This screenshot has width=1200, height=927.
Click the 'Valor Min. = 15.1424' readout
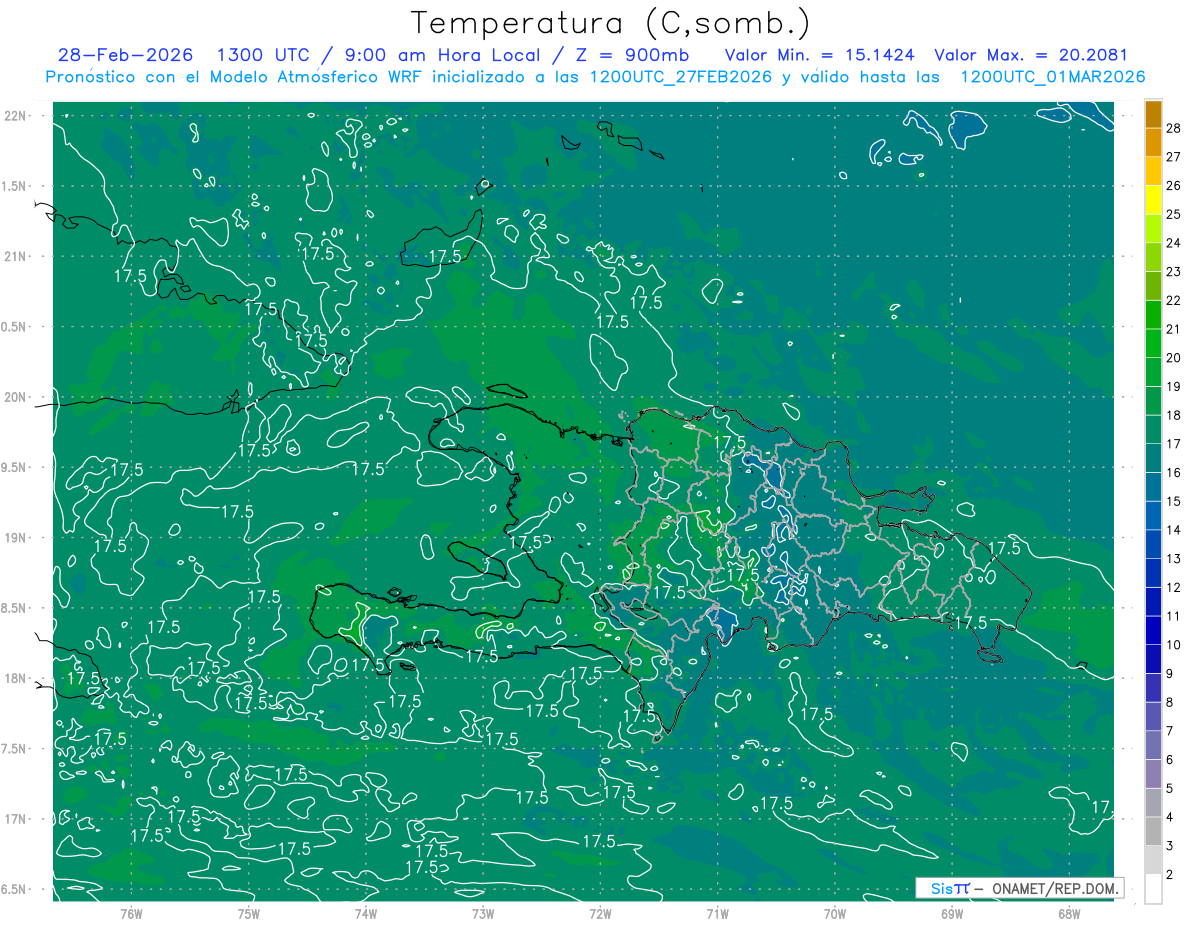point(819,55)
